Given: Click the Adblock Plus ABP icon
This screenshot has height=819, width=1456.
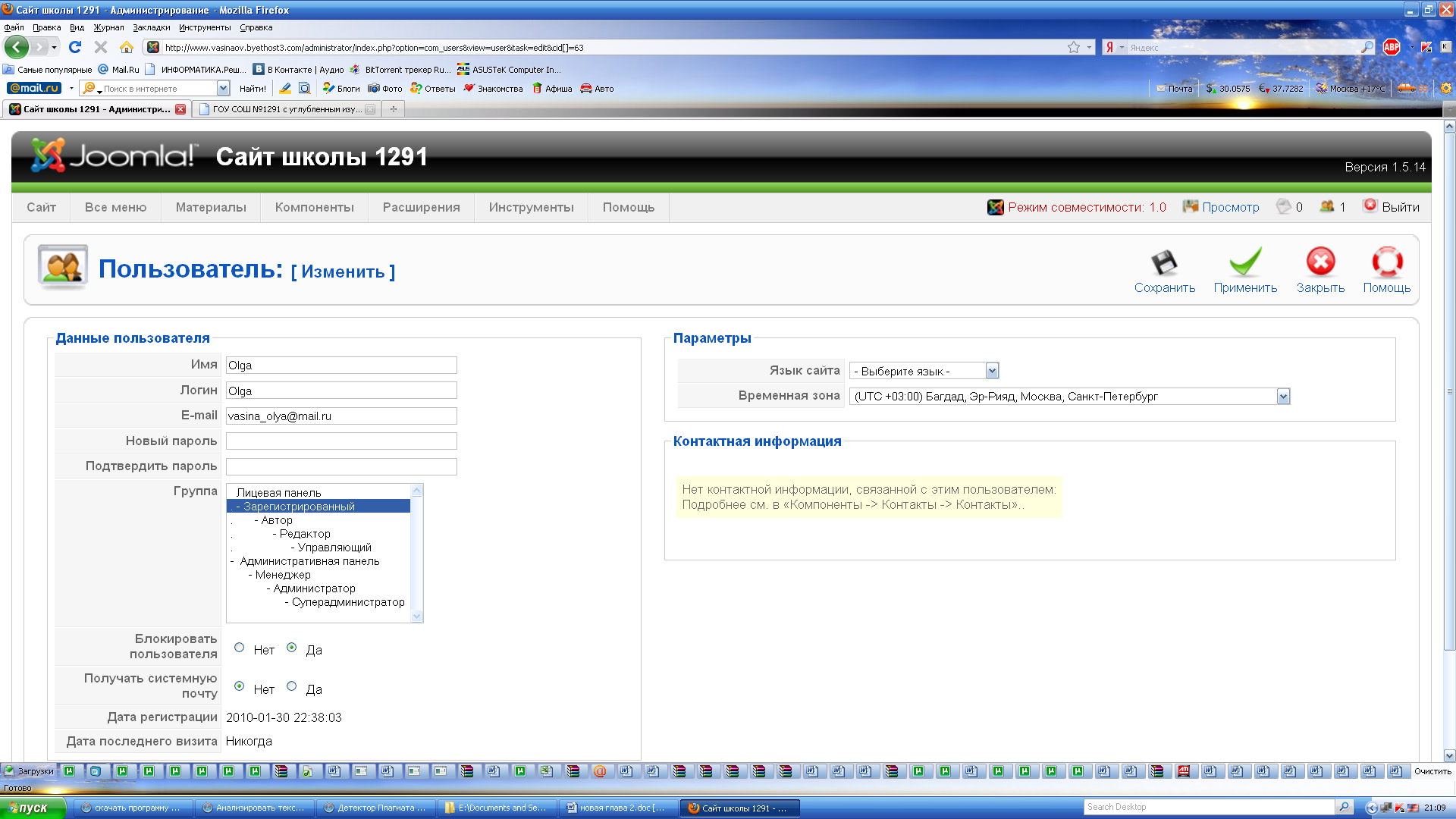Looking at the screenshot, I should pos(1391,47).
